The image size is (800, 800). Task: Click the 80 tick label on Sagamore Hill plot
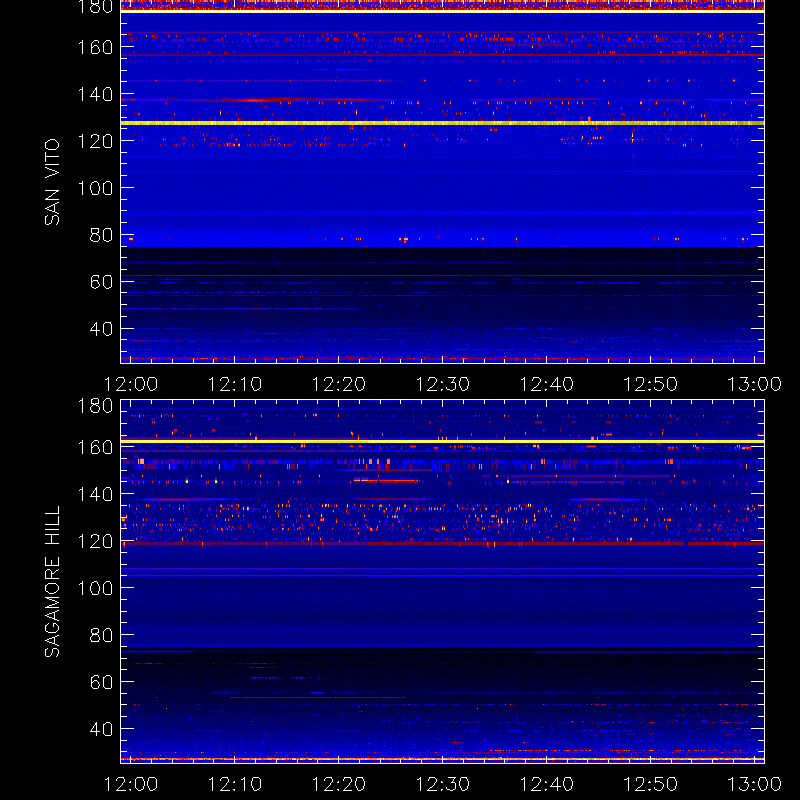click(x=101, y=635)
